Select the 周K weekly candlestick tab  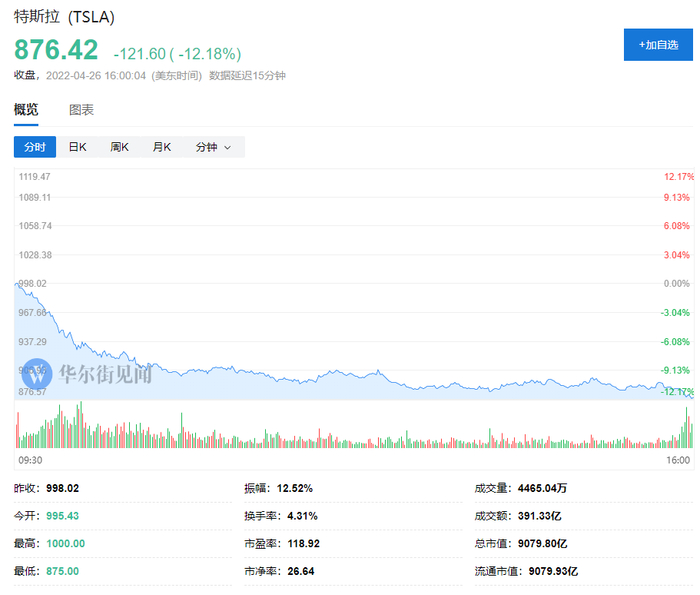[119, 147]
